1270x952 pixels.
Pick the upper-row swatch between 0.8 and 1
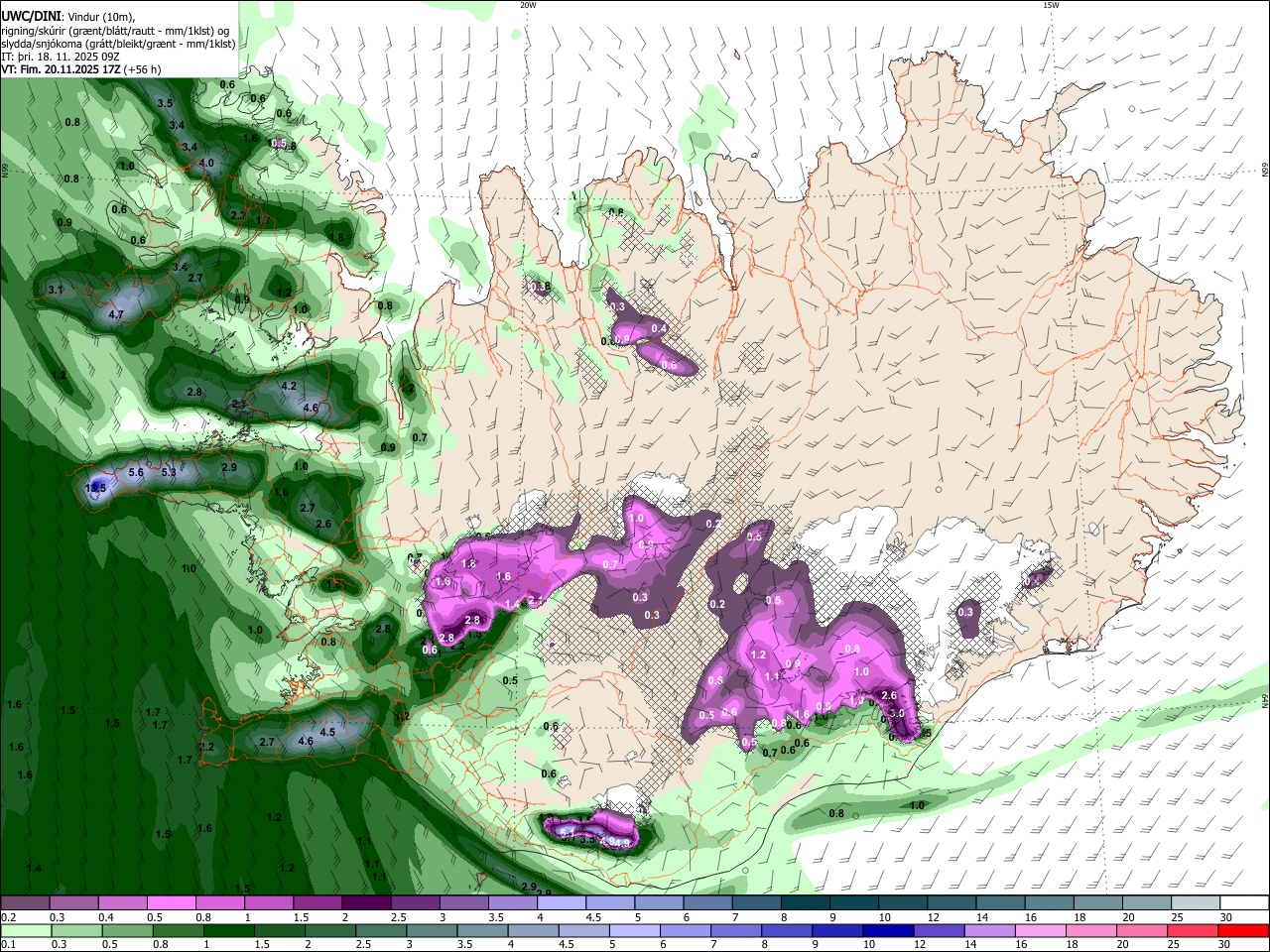[219, 903]
